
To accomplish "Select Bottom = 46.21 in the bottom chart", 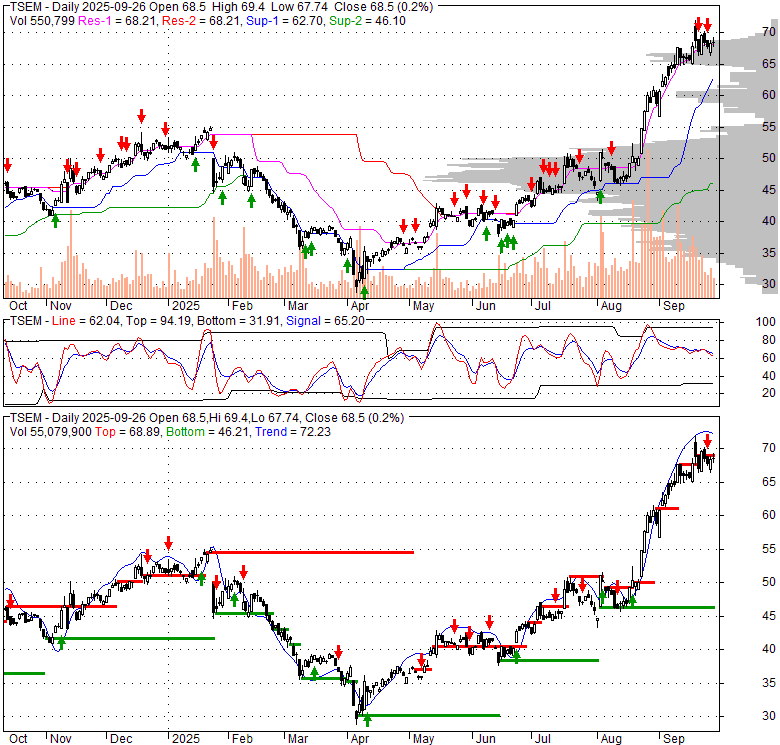I will click(x=207, y=432).
